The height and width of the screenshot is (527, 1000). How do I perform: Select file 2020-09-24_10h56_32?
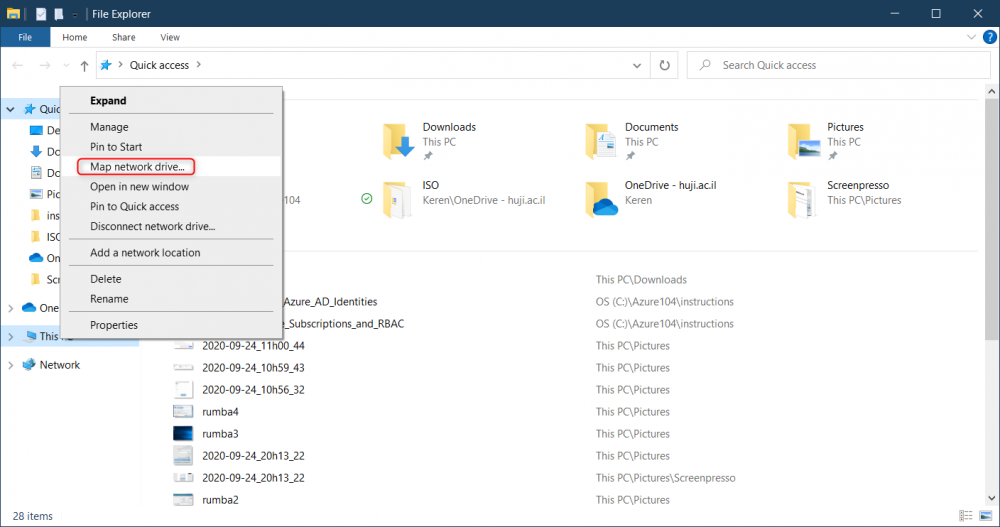tap(253, 389)
